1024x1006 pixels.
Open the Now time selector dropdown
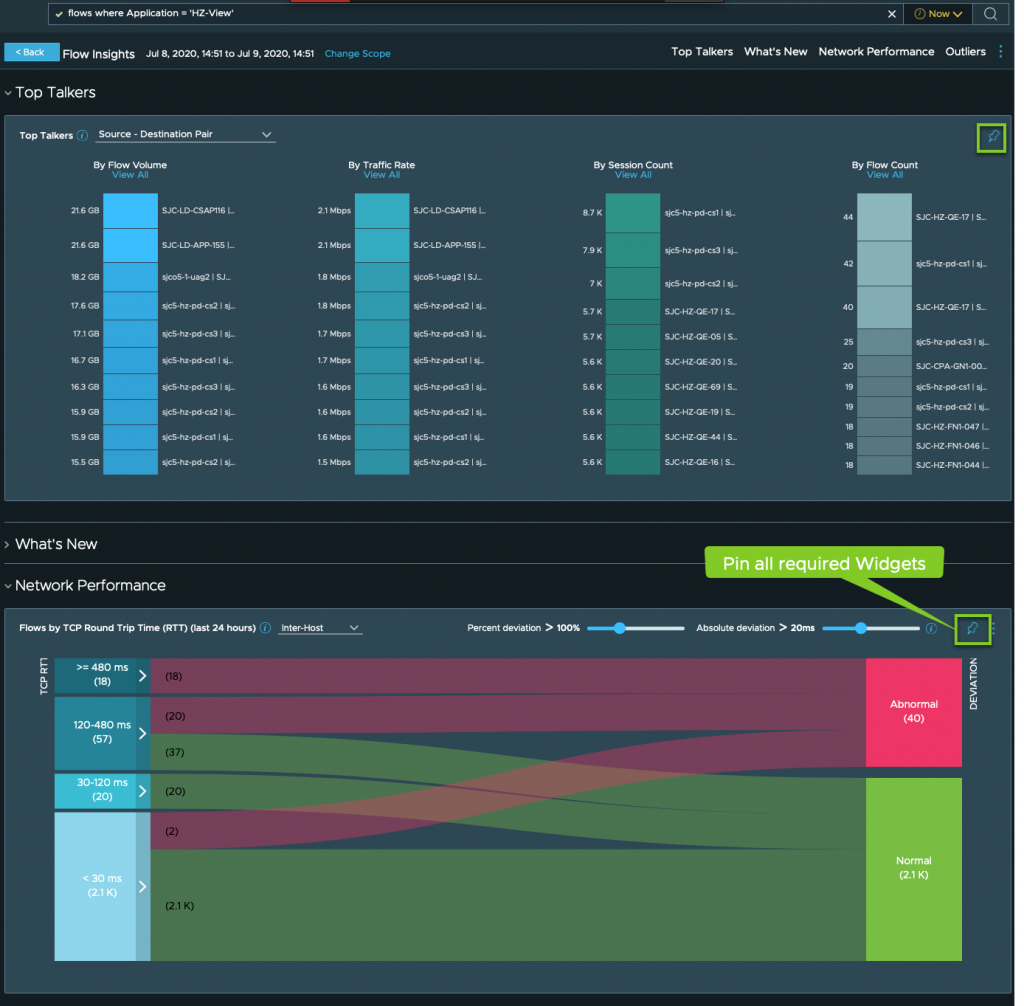coord(938,14)
